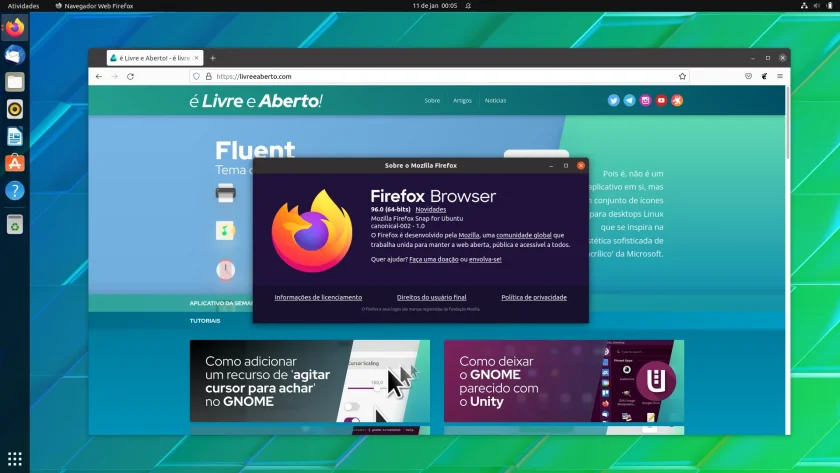Open tracking protection shield icon
The height and width of the screenshot is (473, 840).
pos(197,77)
